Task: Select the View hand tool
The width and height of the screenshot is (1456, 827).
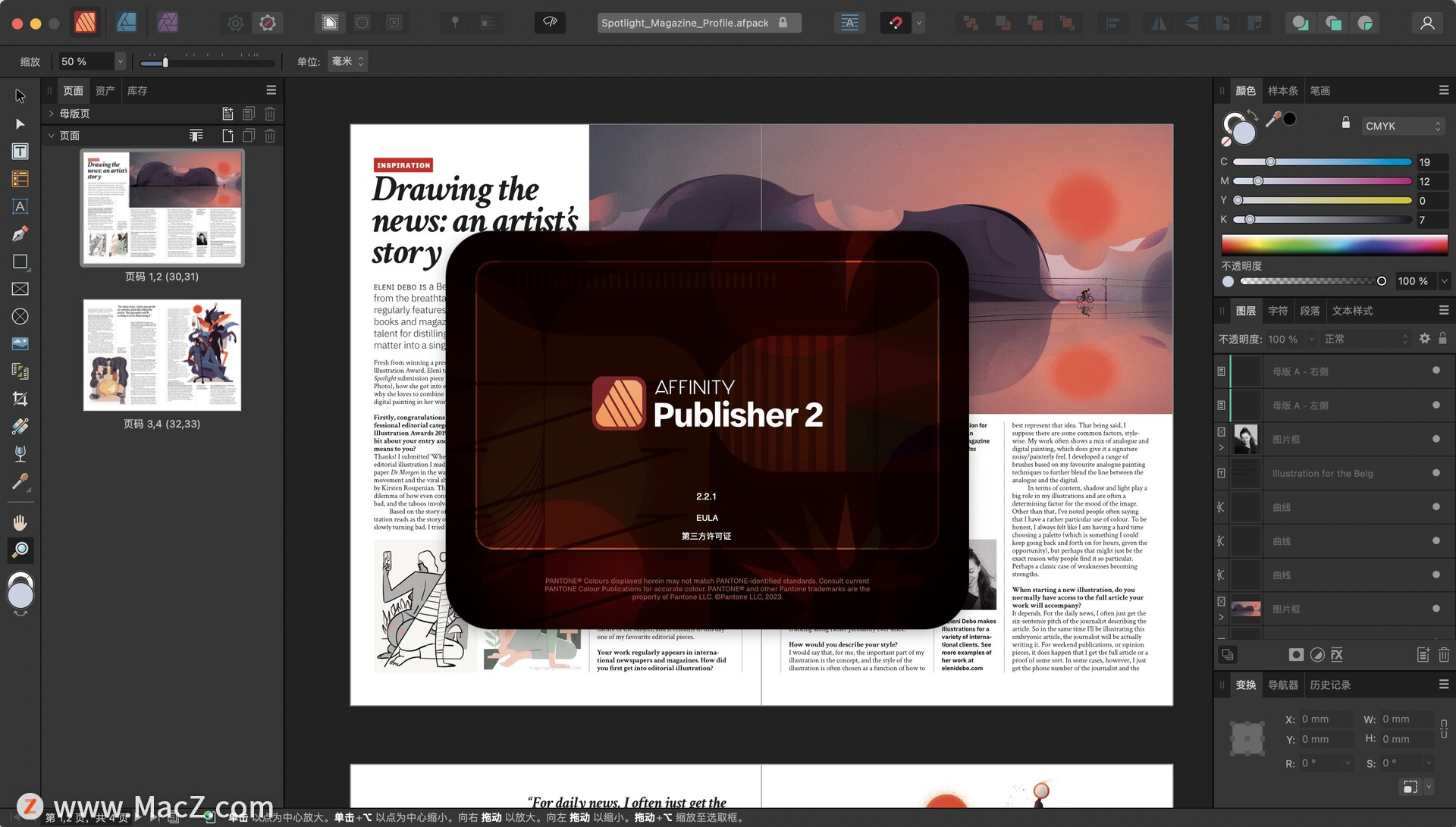Action: tap(20, 522)
